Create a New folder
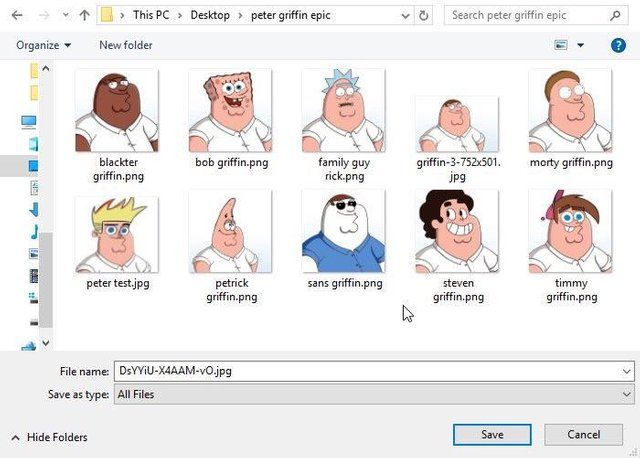This screenshot has height=458, width=640. tap(126, 45)
